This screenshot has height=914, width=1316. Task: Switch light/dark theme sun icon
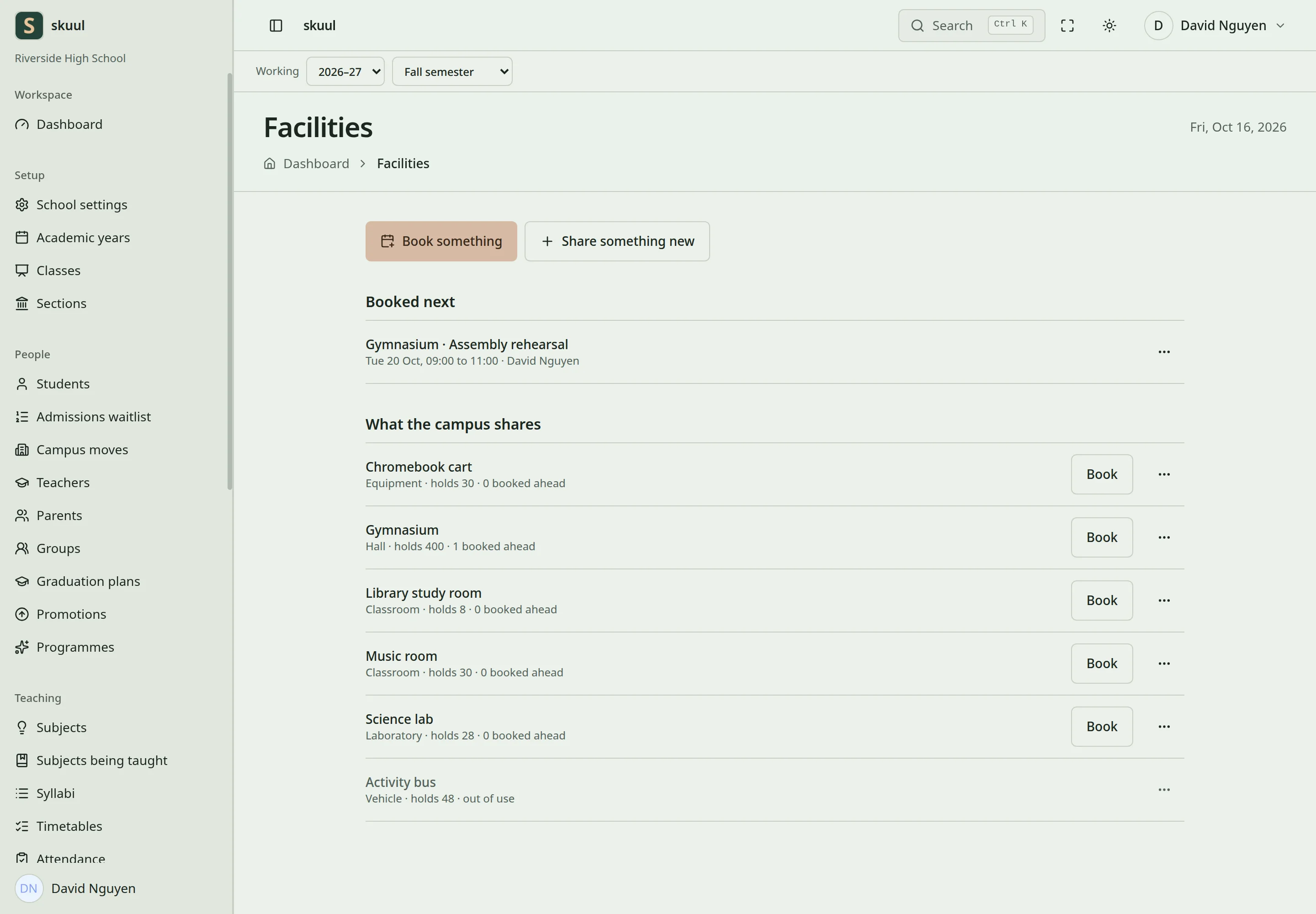tap(1109, 26)
